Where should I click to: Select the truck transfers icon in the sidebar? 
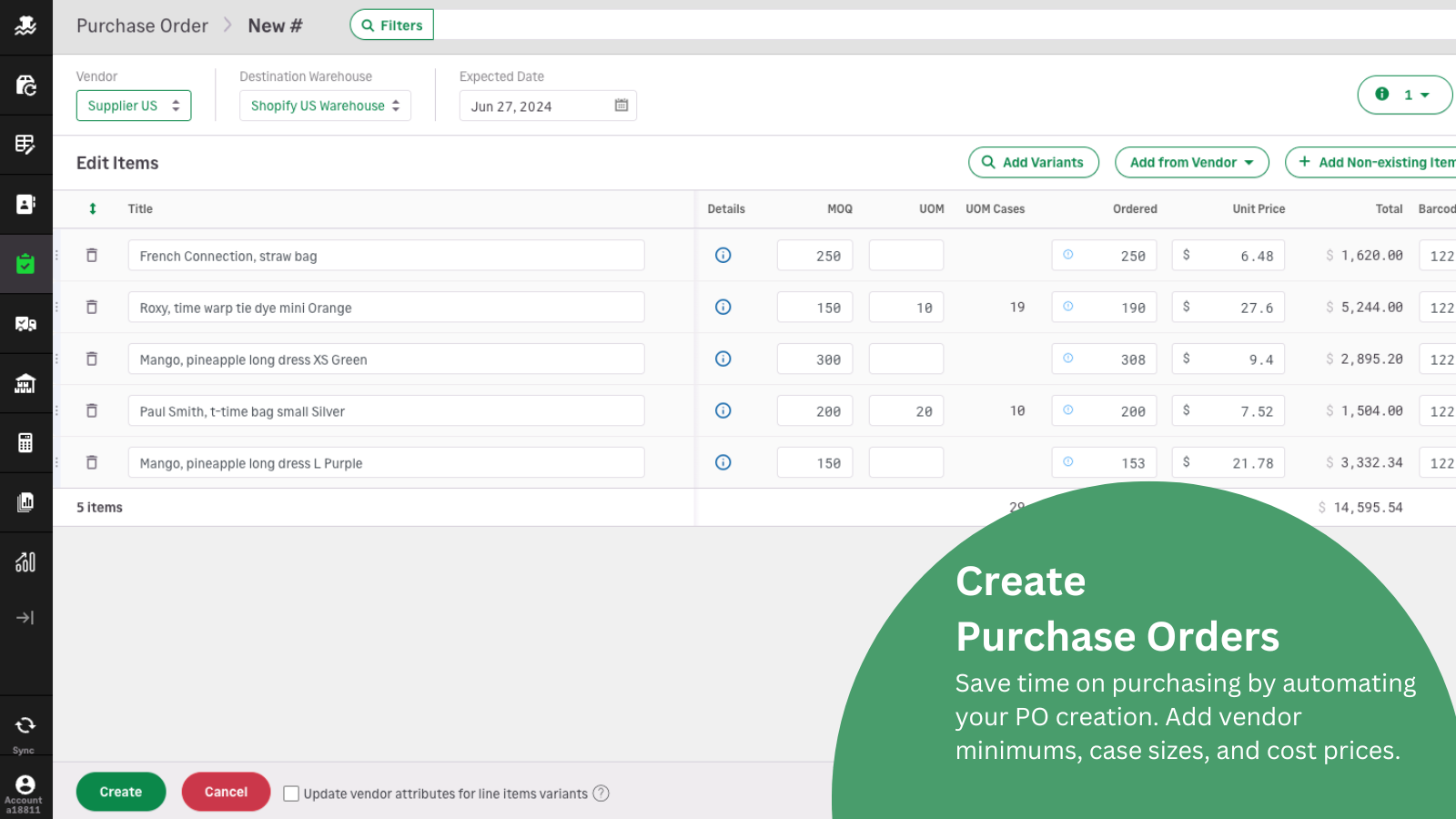(x=26, y=323)
